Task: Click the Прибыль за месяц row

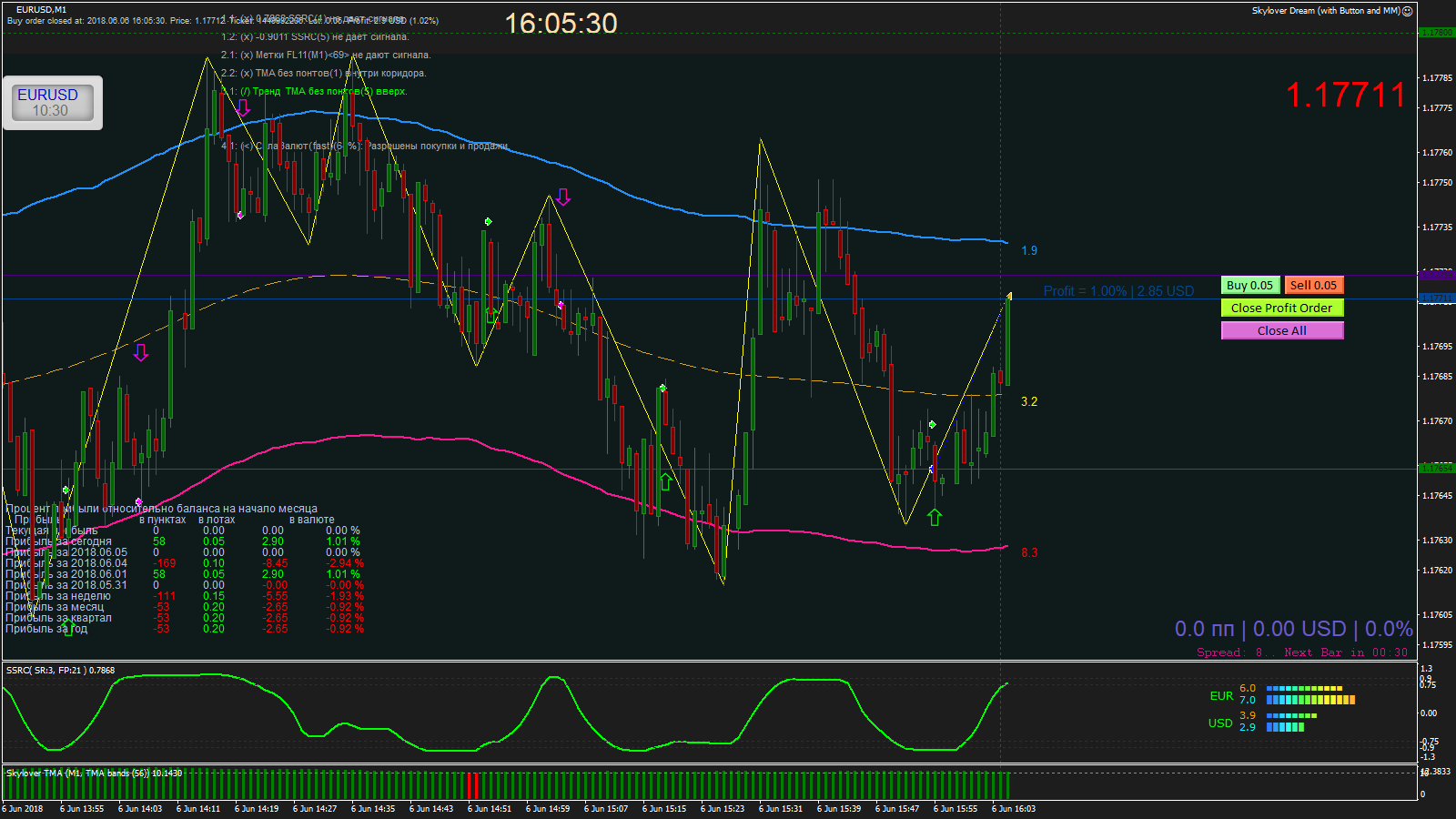Action: (185, 607)
